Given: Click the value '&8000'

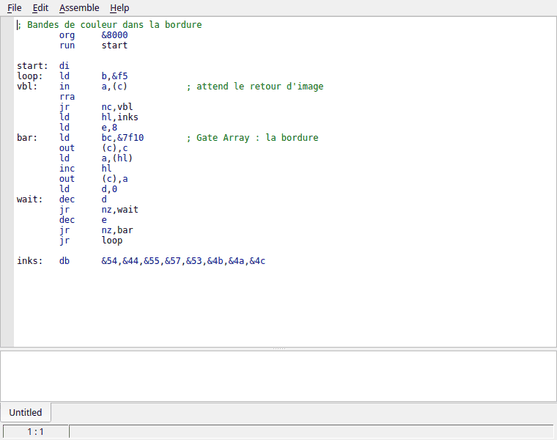Looking at the screenshot, I should tap(114, 35).
